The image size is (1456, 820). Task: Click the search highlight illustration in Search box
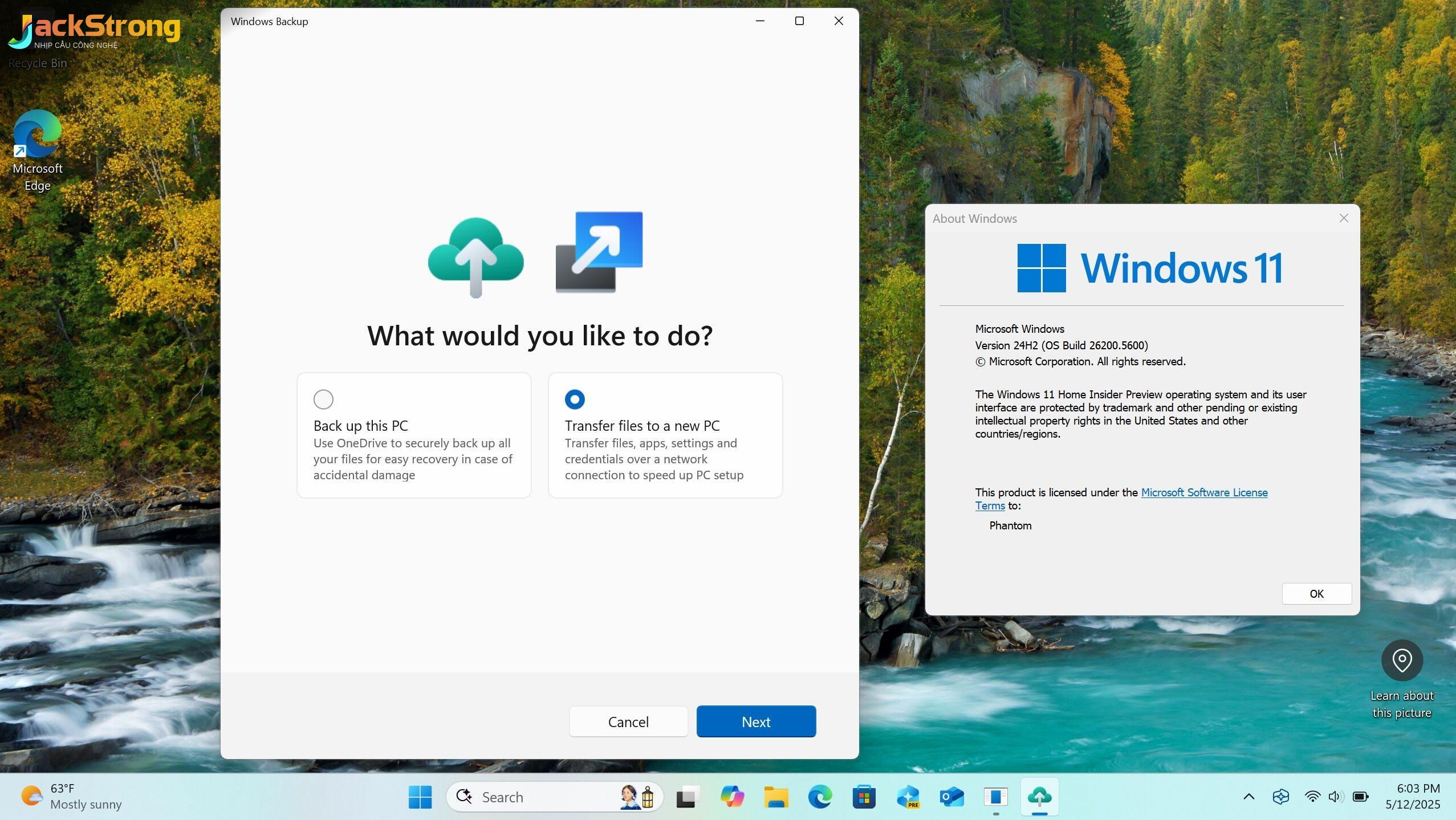(x=638, y=797)
